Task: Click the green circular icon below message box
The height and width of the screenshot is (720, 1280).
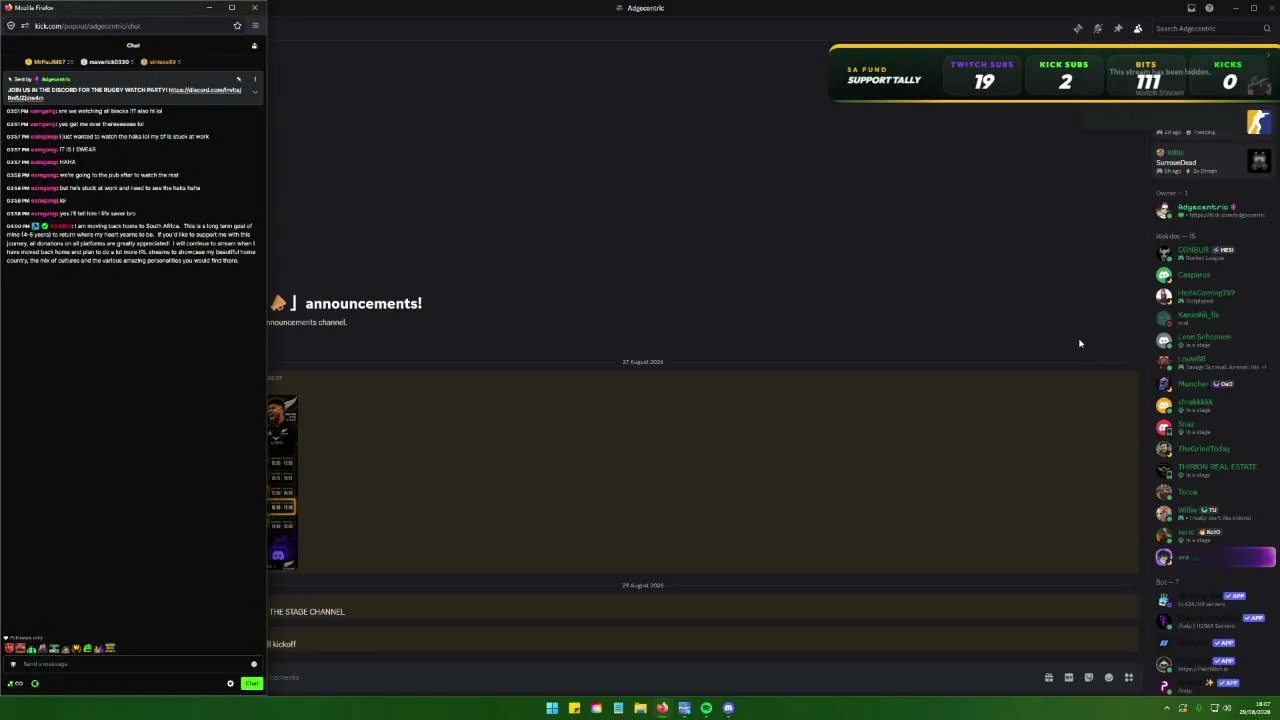Action: point(35,684)
